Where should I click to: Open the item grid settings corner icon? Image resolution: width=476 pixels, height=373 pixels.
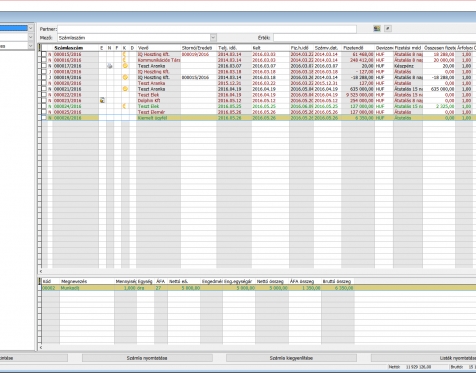[40, 281]
